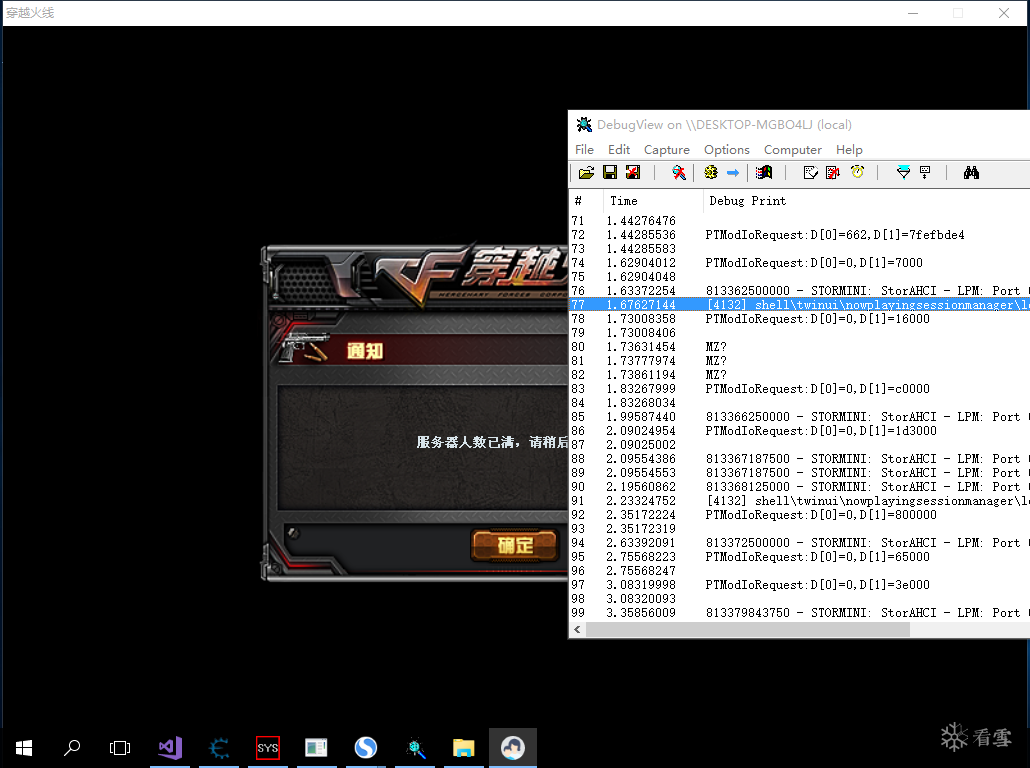Open the Edit menu in DebugView
This screenshot has height=768, width=1030.
pyautogui.click(x=619, y=150)
